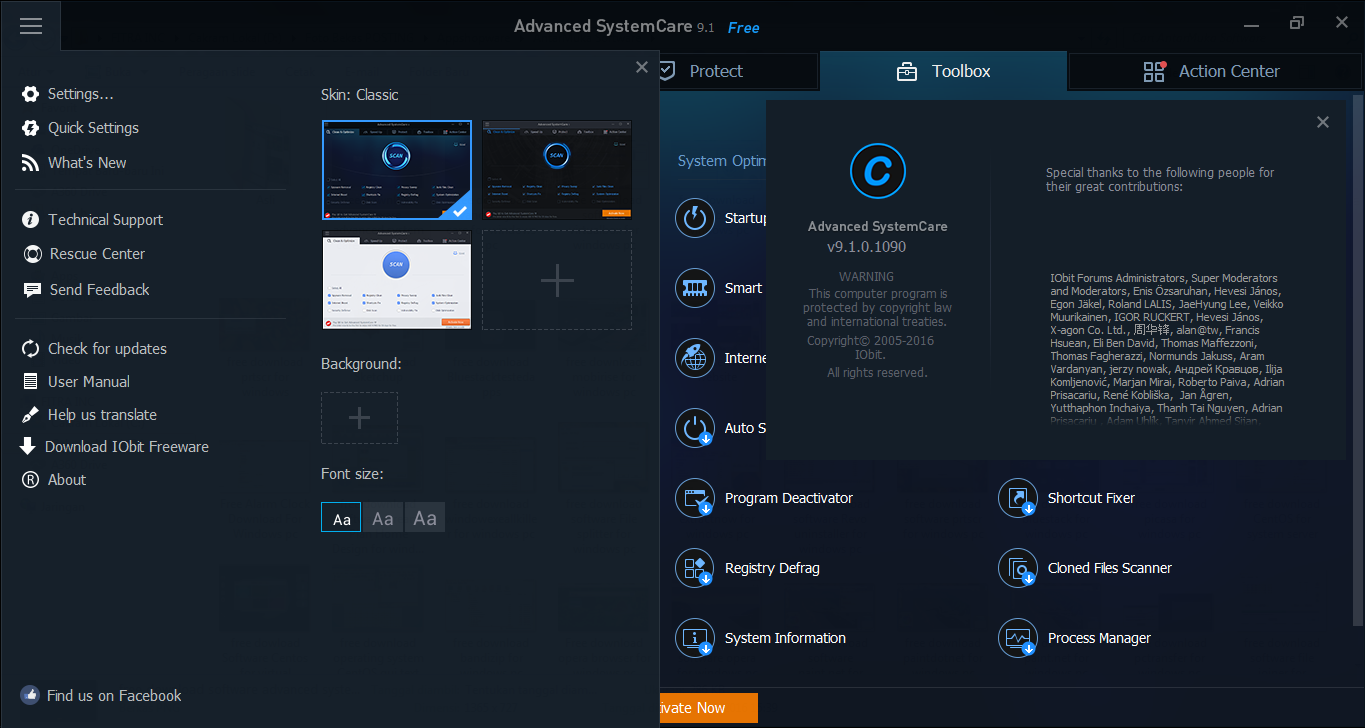This screenshot has height=728, width=1365.
Task: Switch to the Protect tab
Action: point(716,71)
